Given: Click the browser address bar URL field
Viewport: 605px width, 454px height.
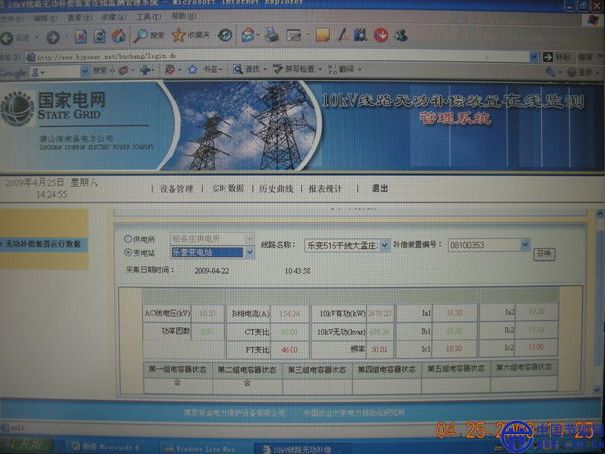Looking at the screenshot, I should click(x=200, y=56).
